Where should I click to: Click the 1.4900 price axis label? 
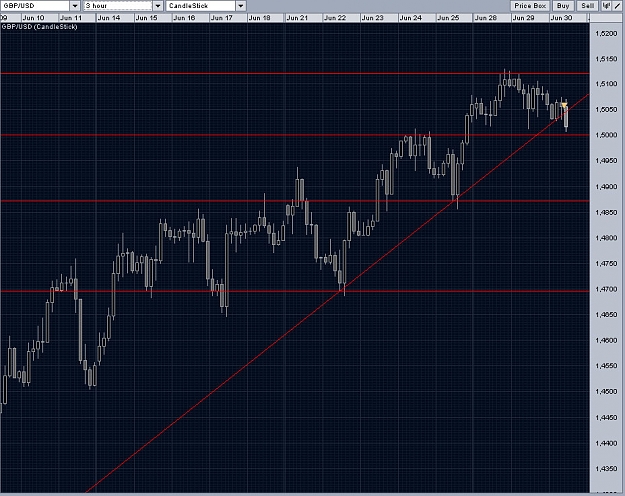click(x=606, y=187)
